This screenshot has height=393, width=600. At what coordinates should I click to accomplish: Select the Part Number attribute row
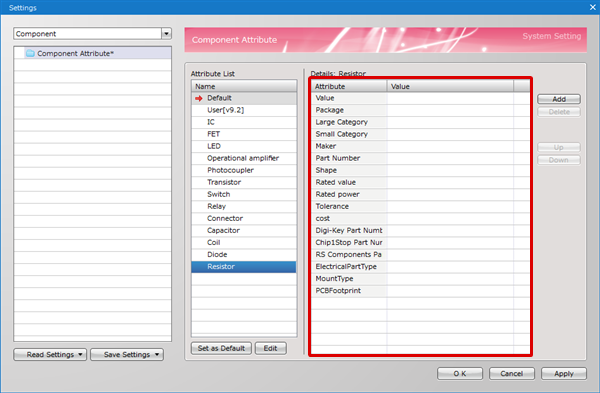[x=420, y=158]
